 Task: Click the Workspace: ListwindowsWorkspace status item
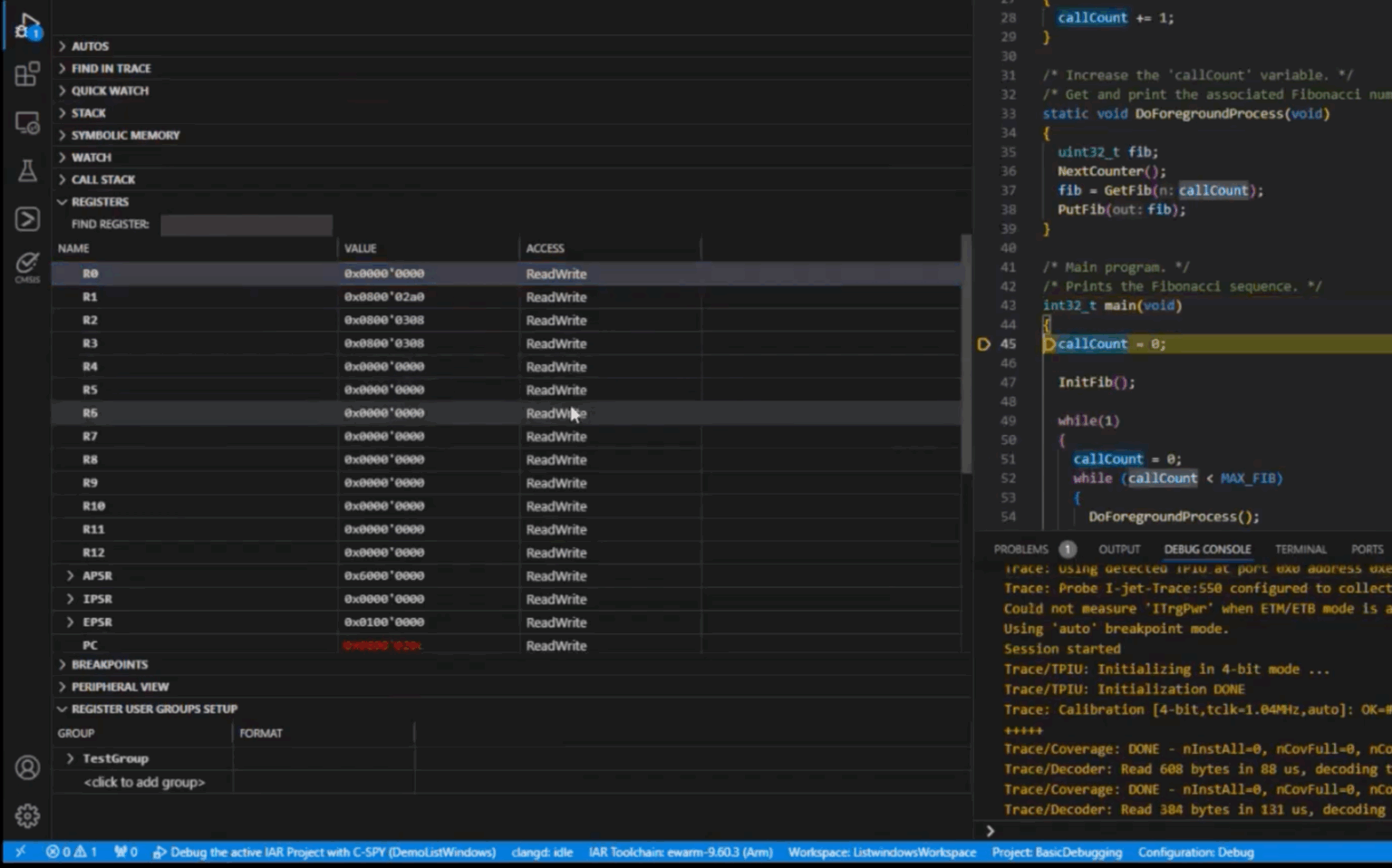882,852
